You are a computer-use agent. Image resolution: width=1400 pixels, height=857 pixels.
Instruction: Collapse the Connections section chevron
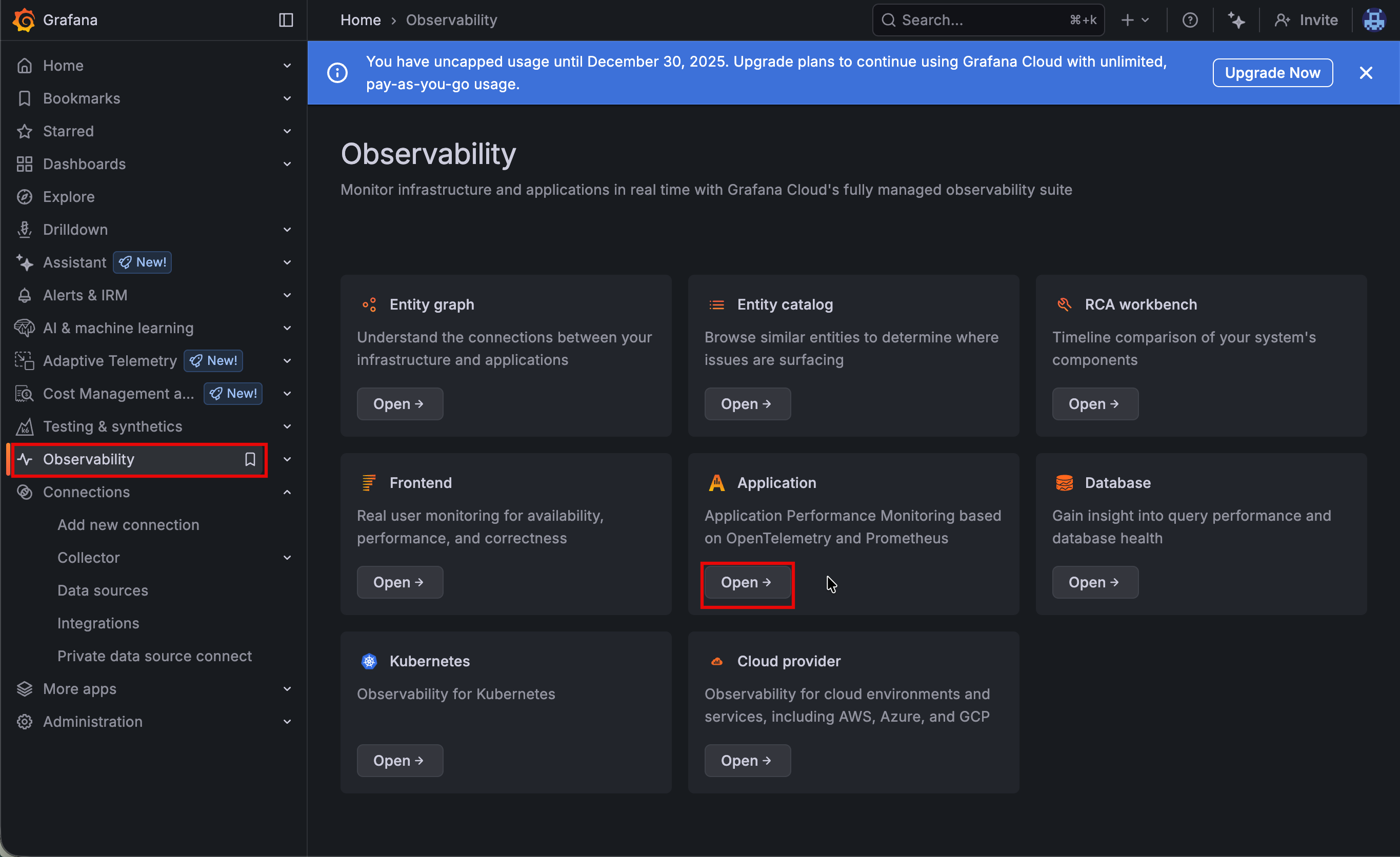(288, 493)
